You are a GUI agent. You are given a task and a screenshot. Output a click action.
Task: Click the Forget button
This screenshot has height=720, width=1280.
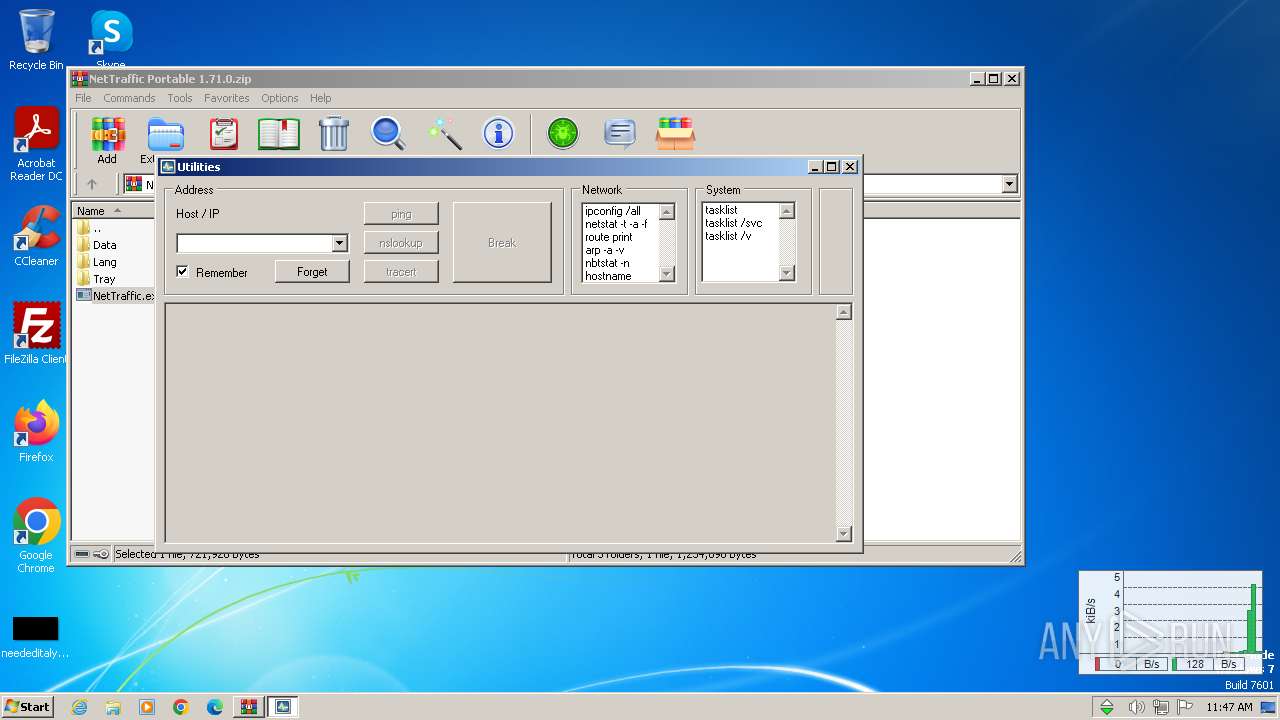pos(312,271)
